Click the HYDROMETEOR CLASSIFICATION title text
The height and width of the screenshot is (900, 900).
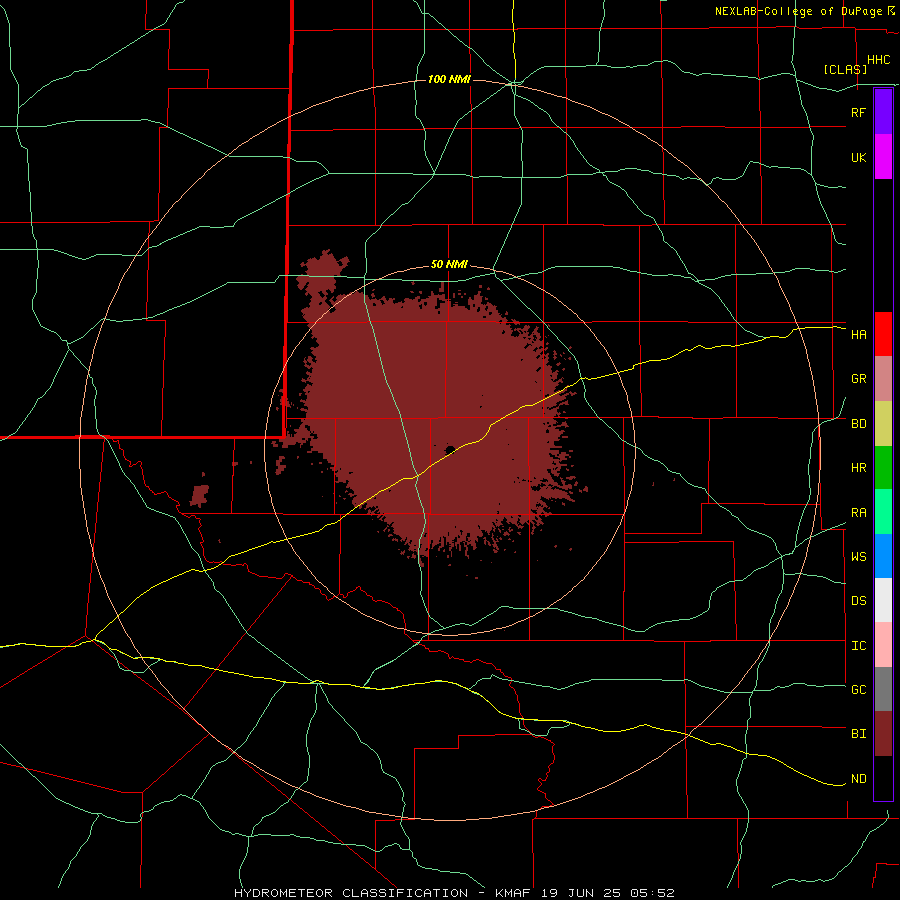pyautogui.click(x=351, y=893)
